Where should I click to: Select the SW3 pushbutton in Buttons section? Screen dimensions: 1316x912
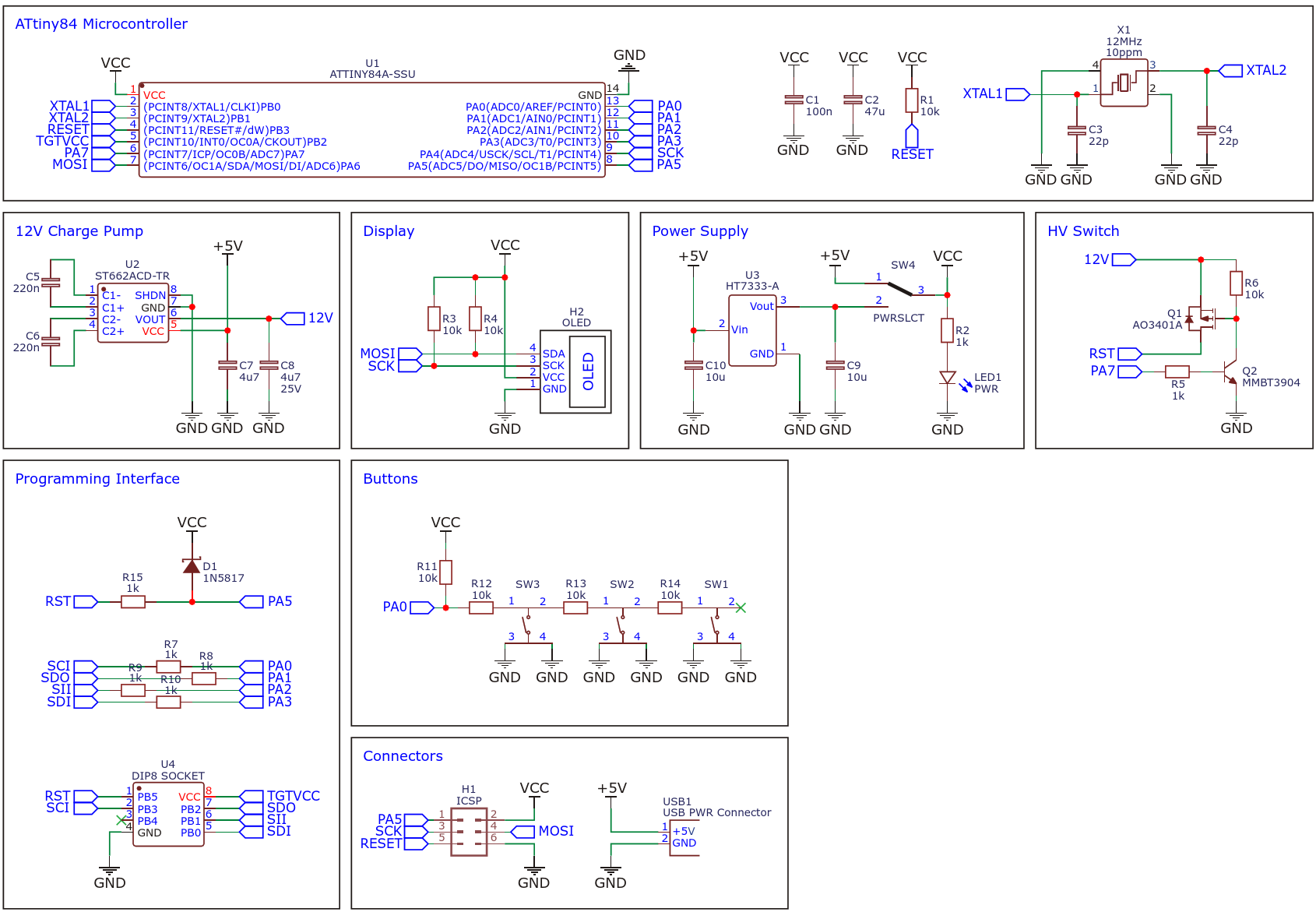coord(527,623)
